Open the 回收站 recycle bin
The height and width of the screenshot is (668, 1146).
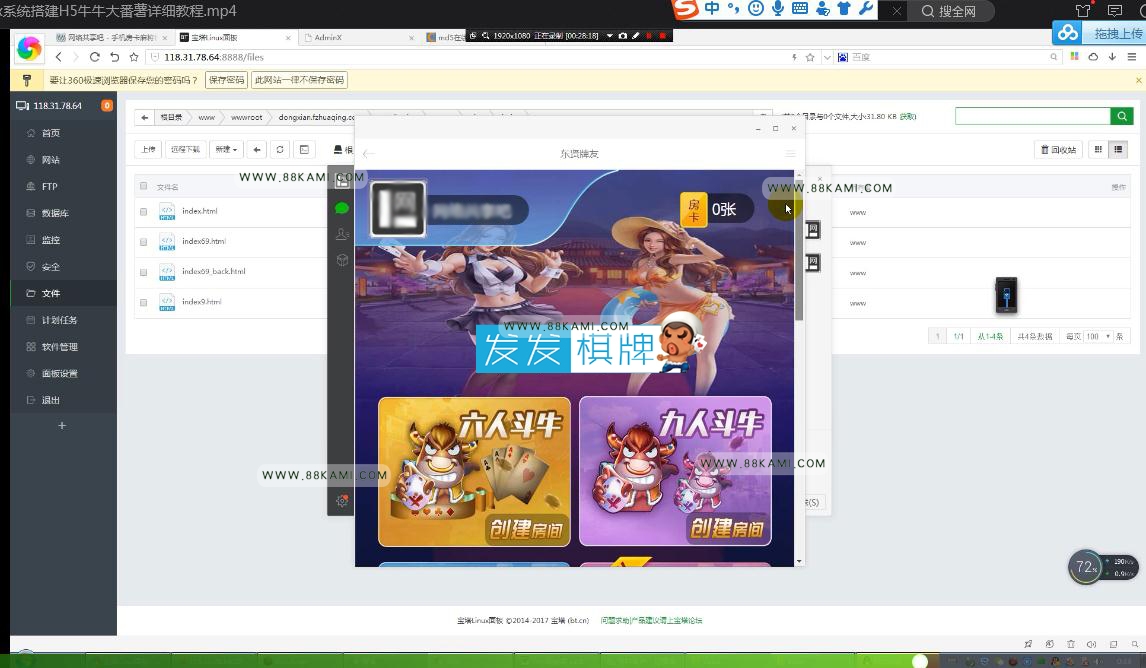tap(1058, 150)
